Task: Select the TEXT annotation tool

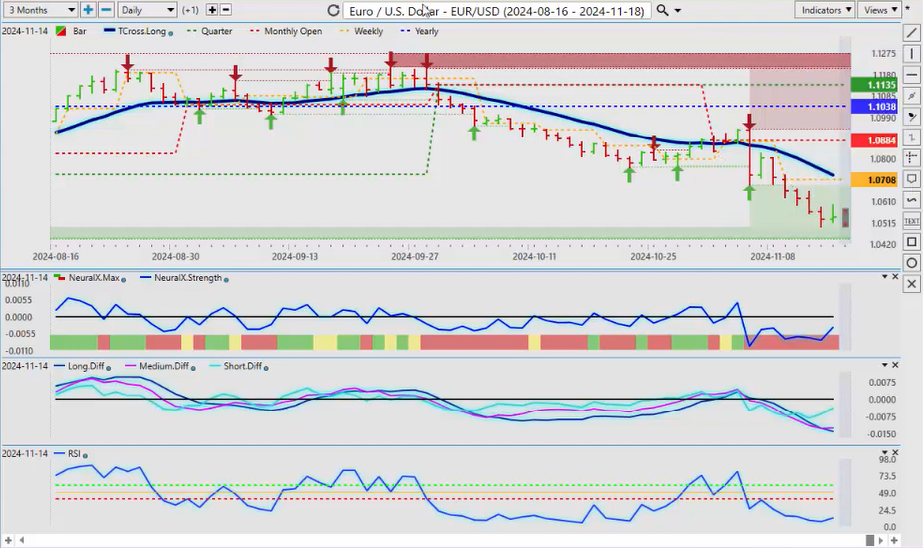Action: click(x=911, y=221)
